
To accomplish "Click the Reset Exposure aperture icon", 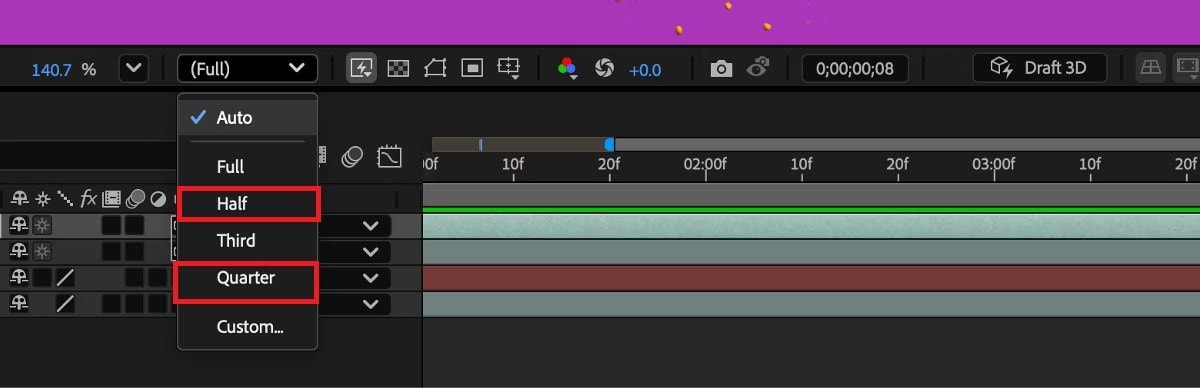I will point(604,68).
